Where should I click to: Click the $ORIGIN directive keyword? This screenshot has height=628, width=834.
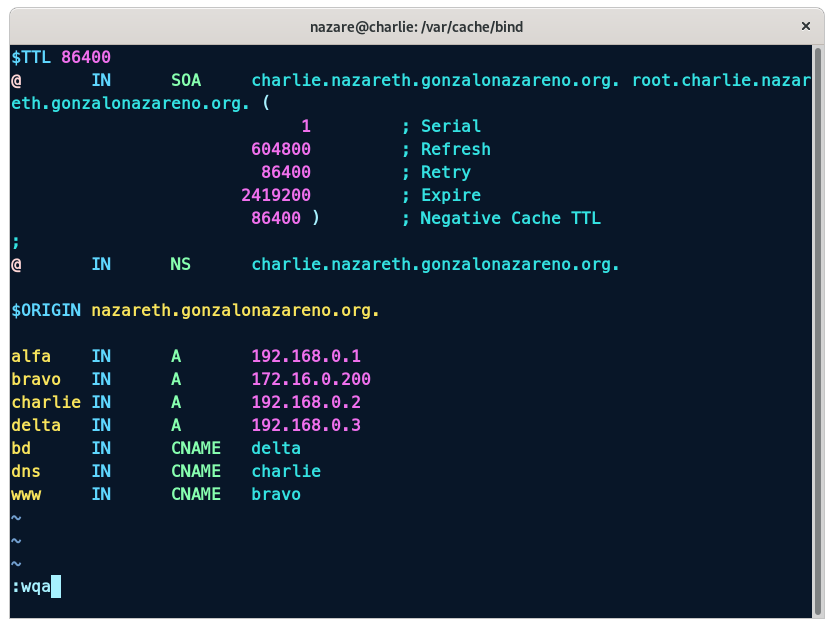46,310
